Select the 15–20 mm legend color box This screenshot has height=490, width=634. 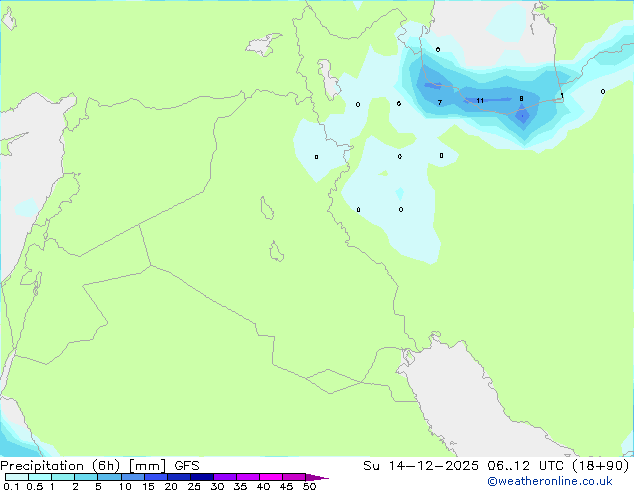point(156,477)
